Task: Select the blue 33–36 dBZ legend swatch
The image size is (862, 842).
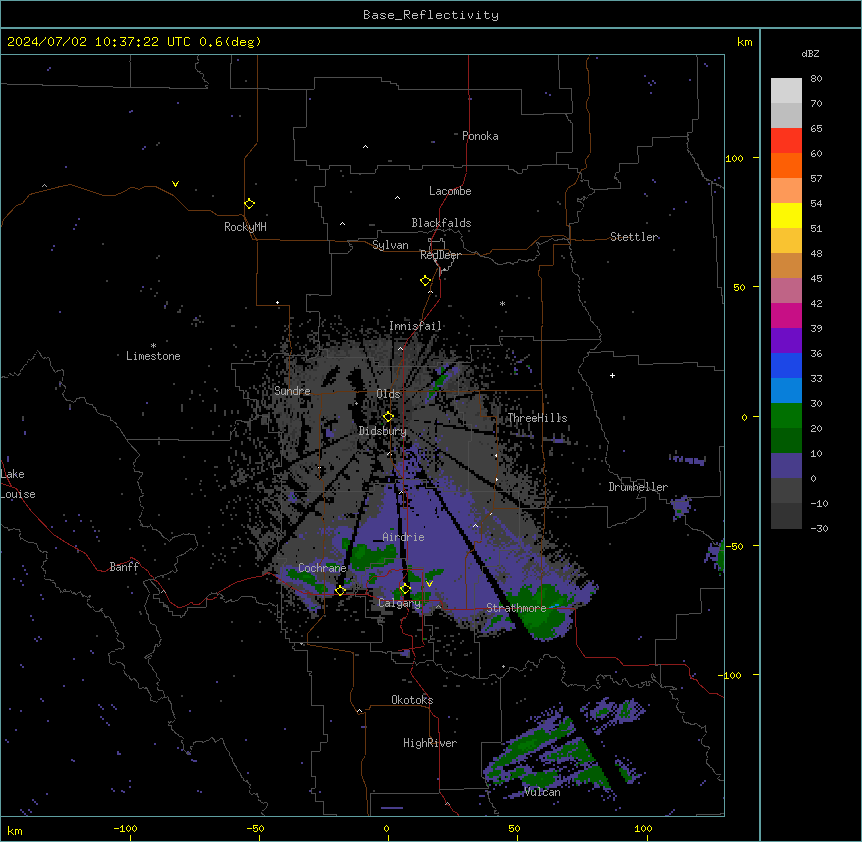Action: 786,366
